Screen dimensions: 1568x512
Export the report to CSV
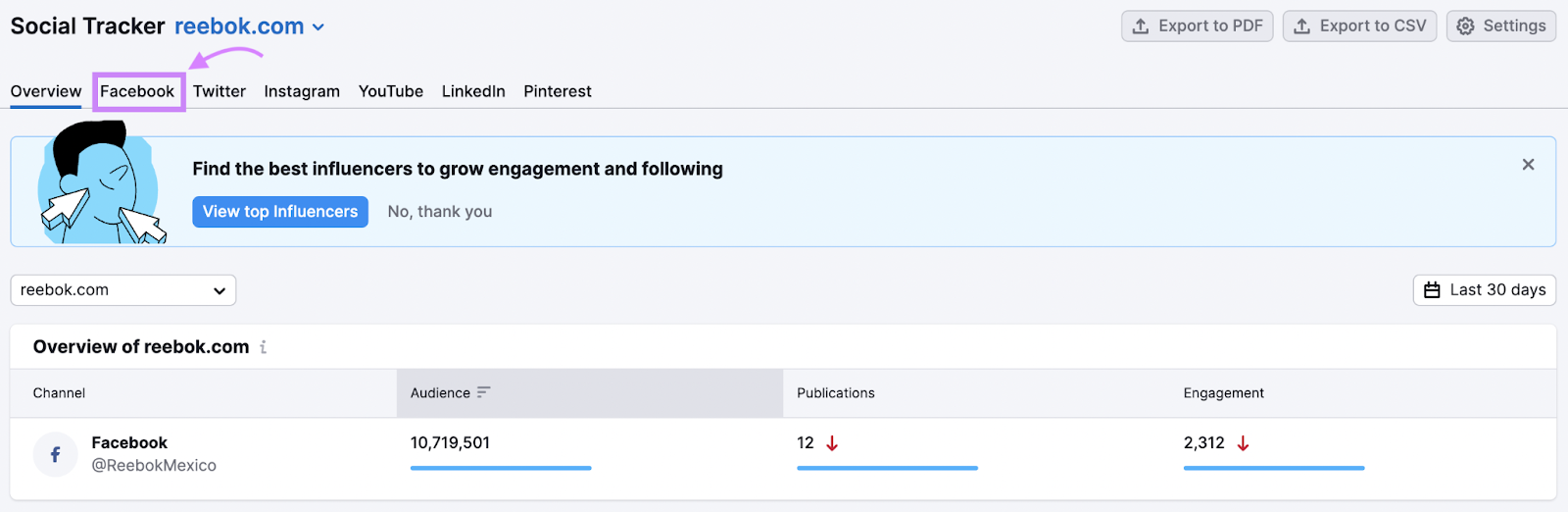coord(1359,26)
